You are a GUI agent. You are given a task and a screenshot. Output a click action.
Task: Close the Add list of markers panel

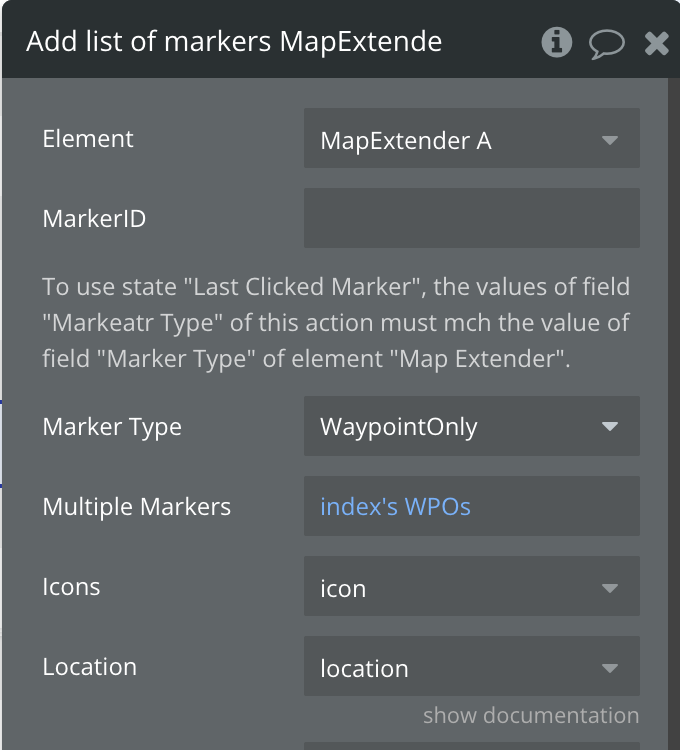656,42
